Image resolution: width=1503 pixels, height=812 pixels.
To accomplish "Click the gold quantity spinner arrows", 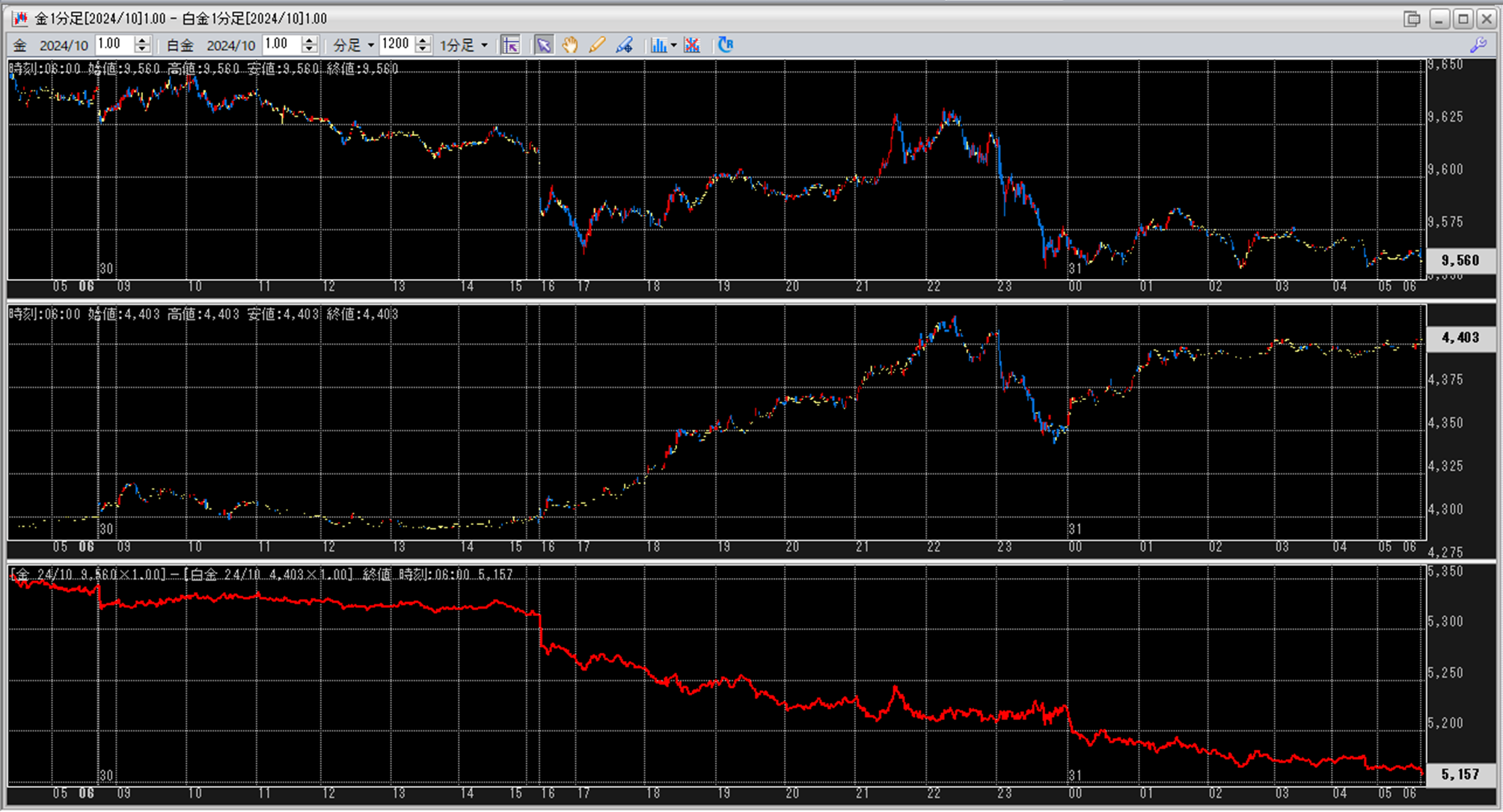I will click(142, 44).
